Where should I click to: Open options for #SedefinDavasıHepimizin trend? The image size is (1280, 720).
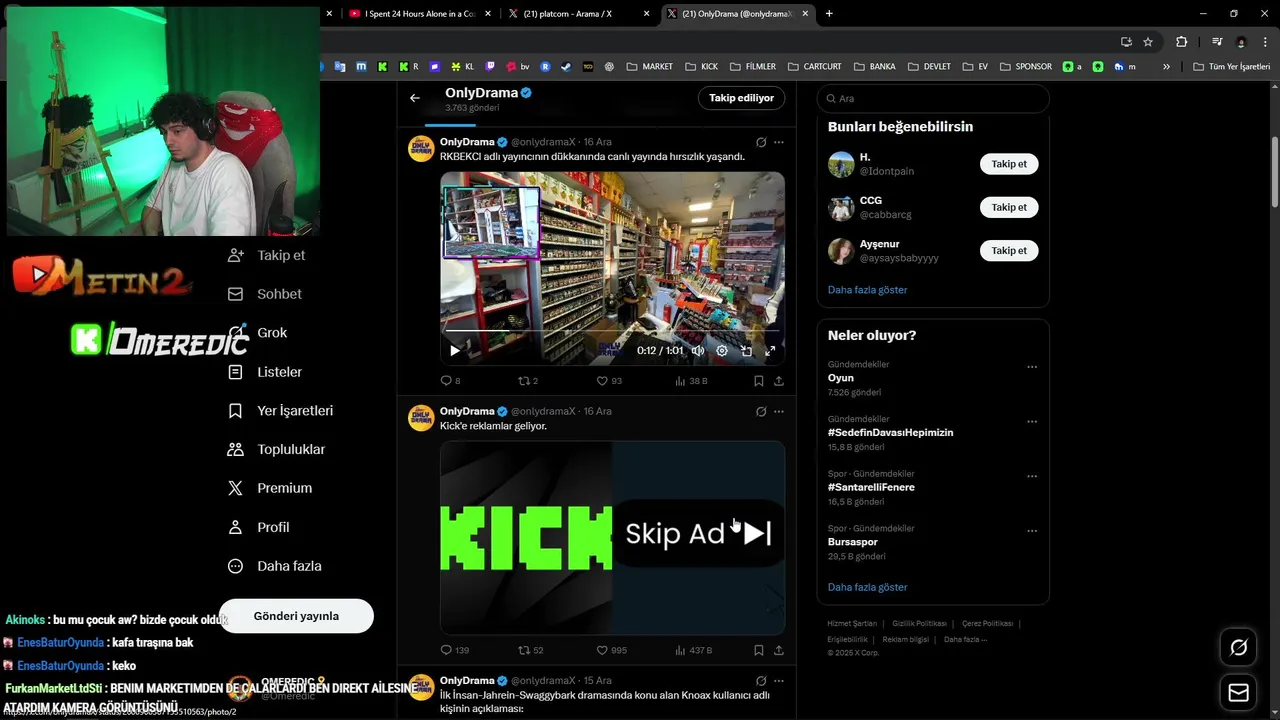[1032, 422]
